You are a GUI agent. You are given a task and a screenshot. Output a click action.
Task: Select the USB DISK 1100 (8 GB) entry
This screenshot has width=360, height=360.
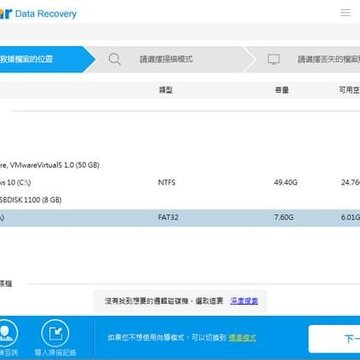tap(31, 200)
